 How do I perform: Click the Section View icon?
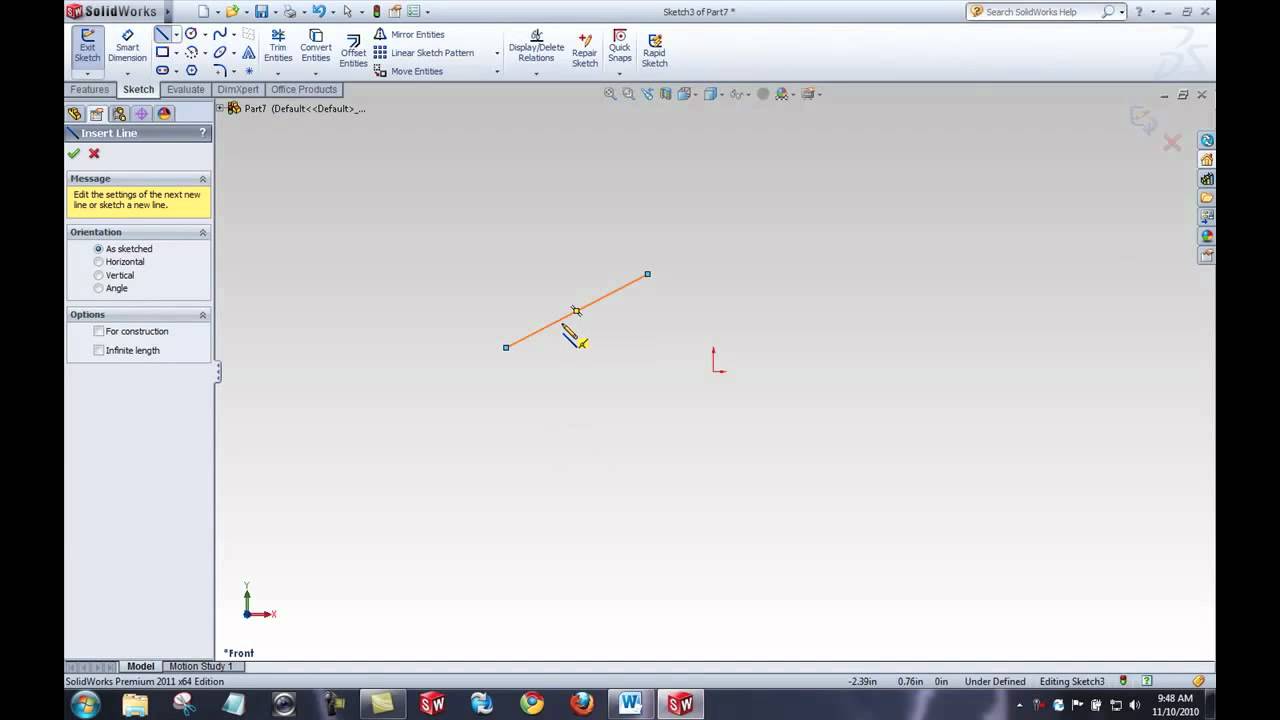click(666, 94)
